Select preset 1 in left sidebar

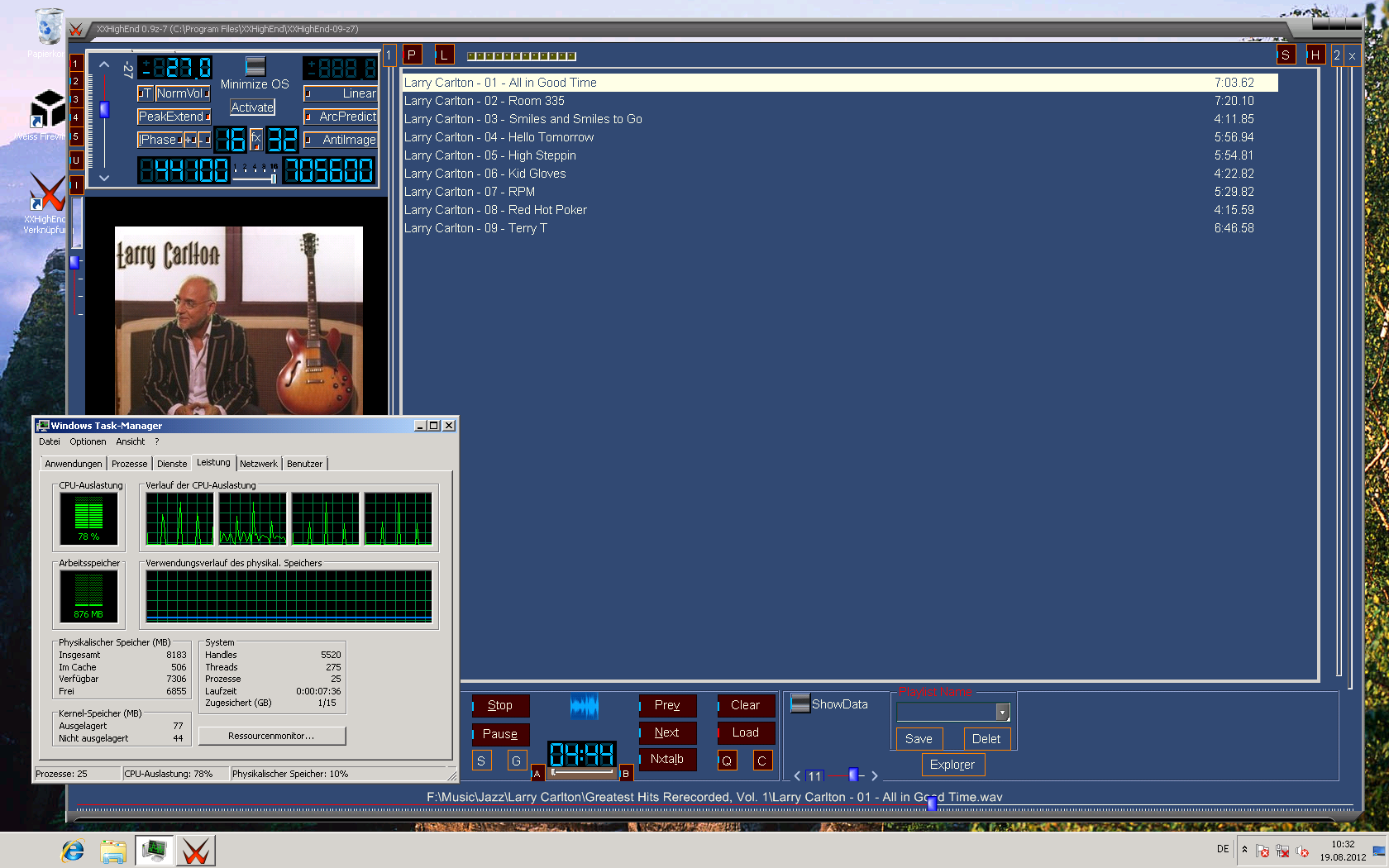click(75, 64)
